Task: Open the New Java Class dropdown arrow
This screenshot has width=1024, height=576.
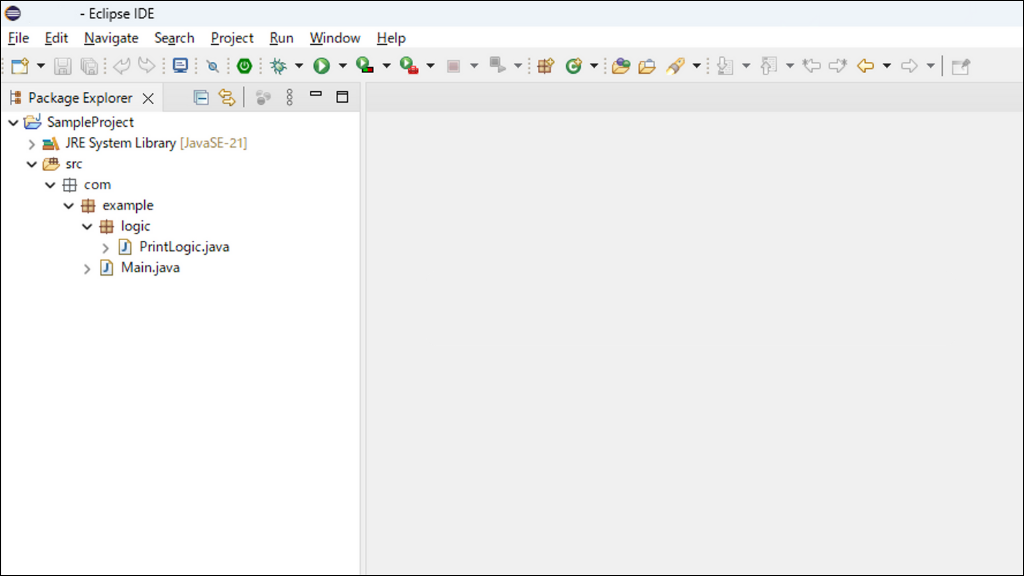Action: click(594, 66)
